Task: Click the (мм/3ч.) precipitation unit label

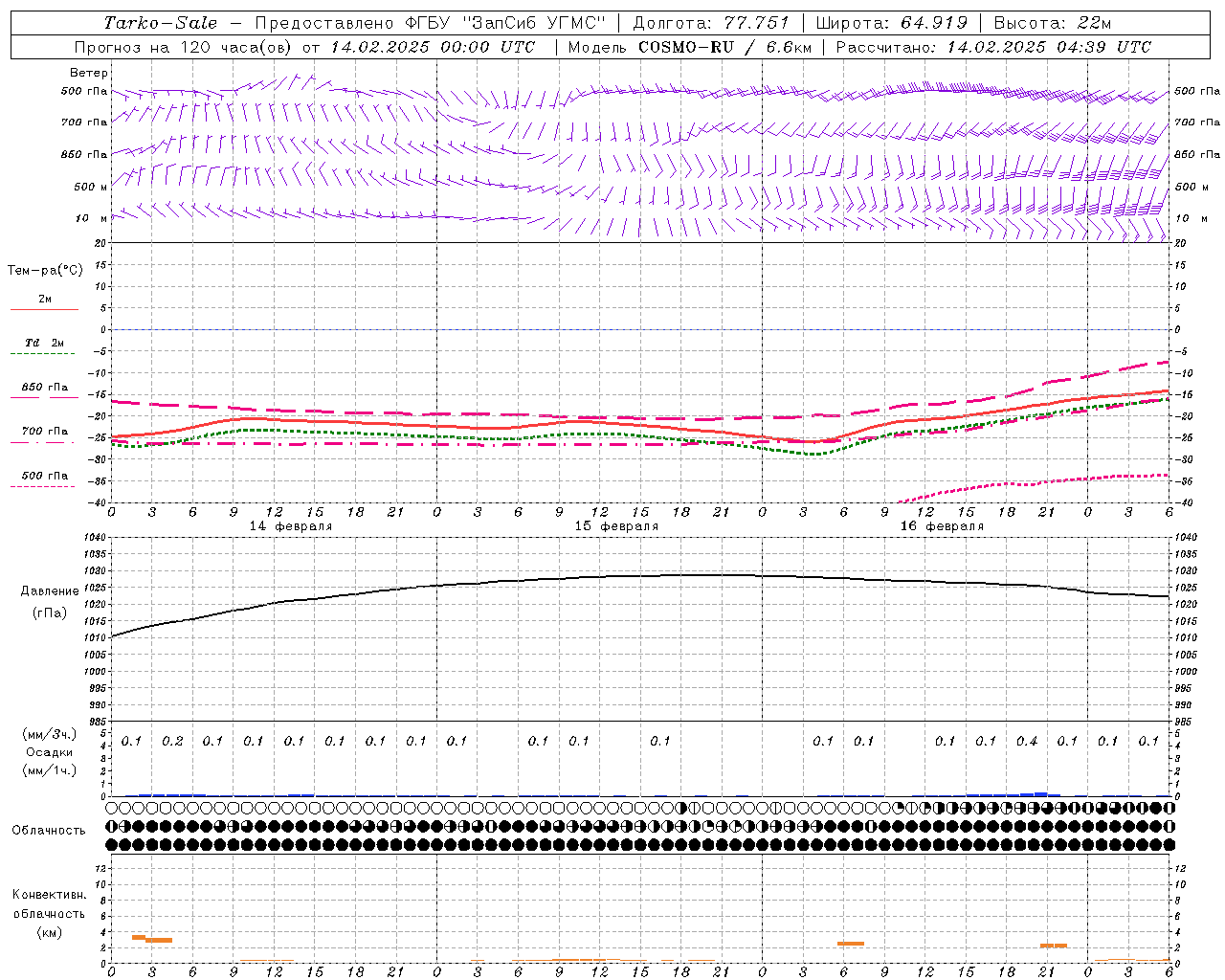Action: pyautogui.click(x=50, y=734)
